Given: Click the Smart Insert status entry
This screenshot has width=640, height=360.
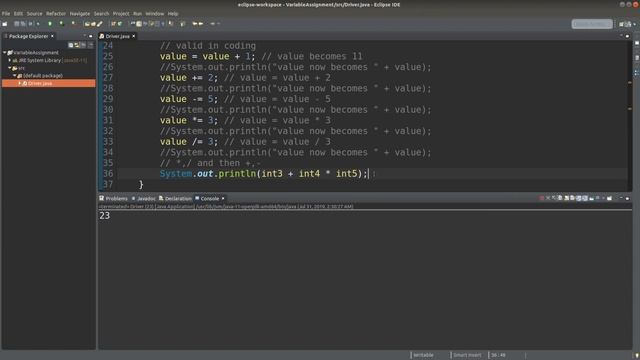Looking at the screenshot, I should point(467,355).
